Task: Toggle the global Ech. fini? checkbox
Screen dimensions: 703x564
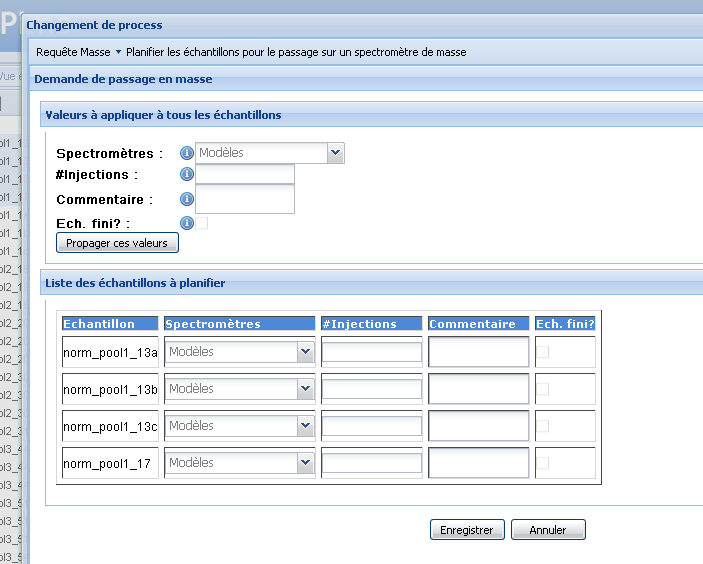Action: 202,223
